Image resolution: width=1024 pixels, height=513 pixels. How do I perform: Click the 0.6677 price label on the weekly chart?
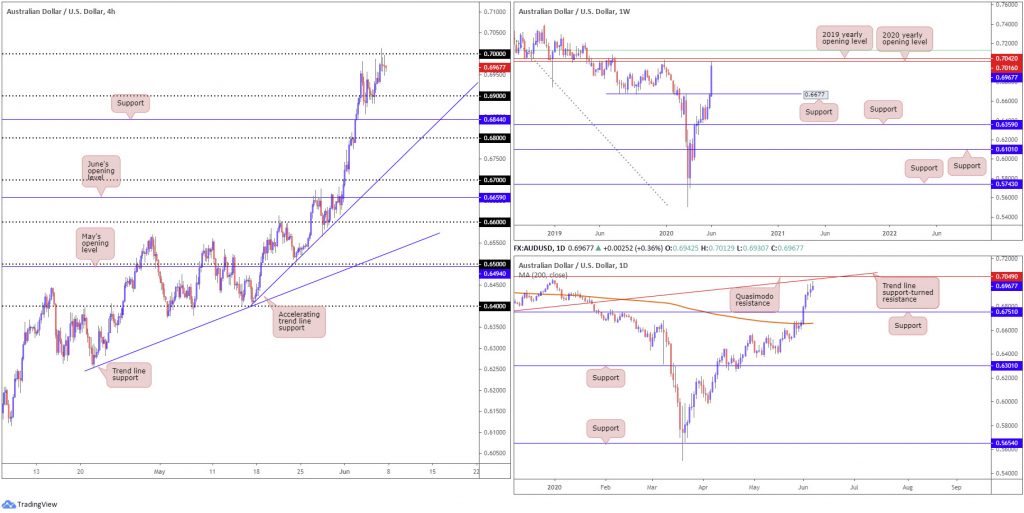[x=816, y=95]
